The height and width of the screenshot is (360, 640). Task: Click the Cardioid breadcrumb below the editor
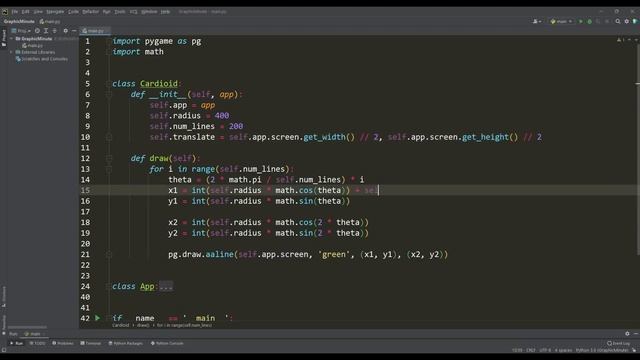pyautogui.click(x=120, y=325)
